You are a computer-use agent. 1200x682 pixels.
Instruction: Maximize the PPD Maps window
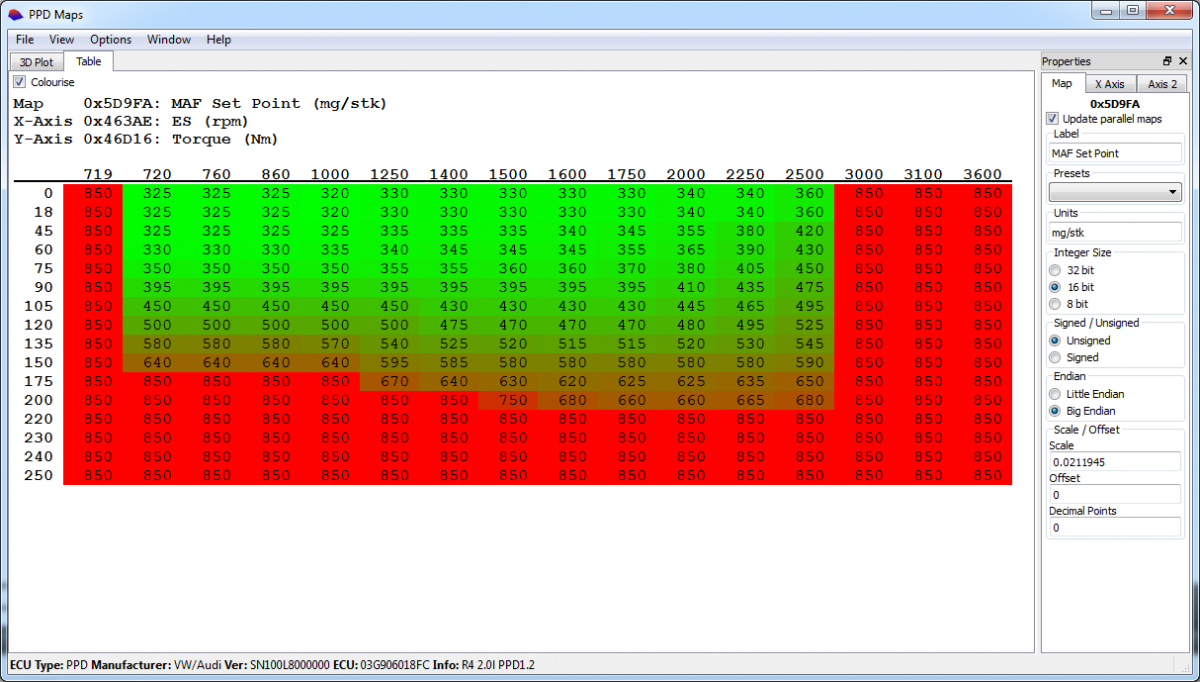(1133, 10)
